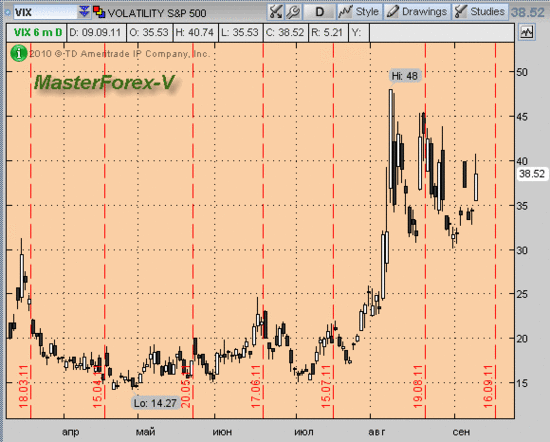Click the Style chart line icon

click(345, 12)
